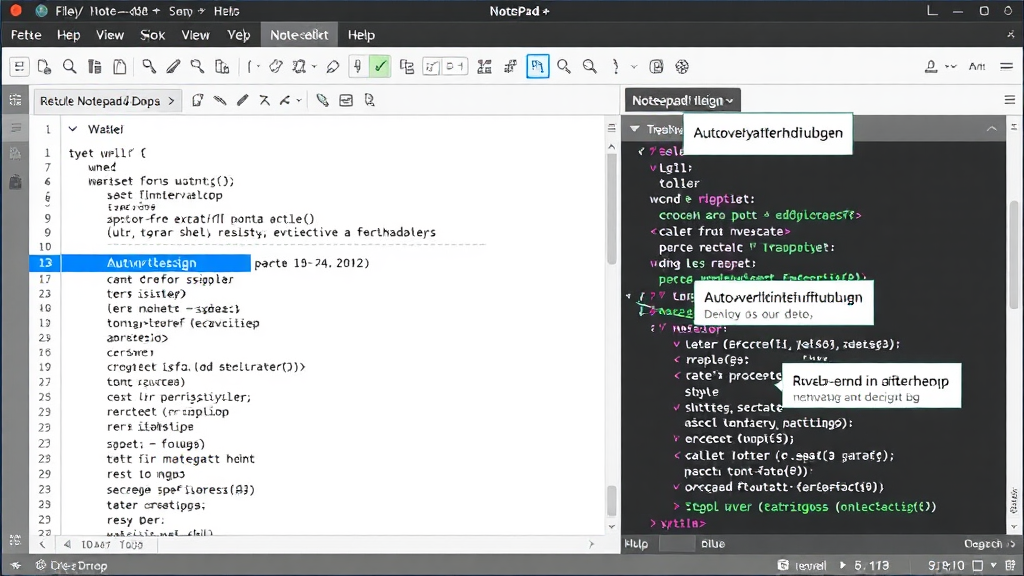Open the Vep menu
The height and width of the screenshot is (576, 1024).
pyautogui.click(x=238, y=35)
